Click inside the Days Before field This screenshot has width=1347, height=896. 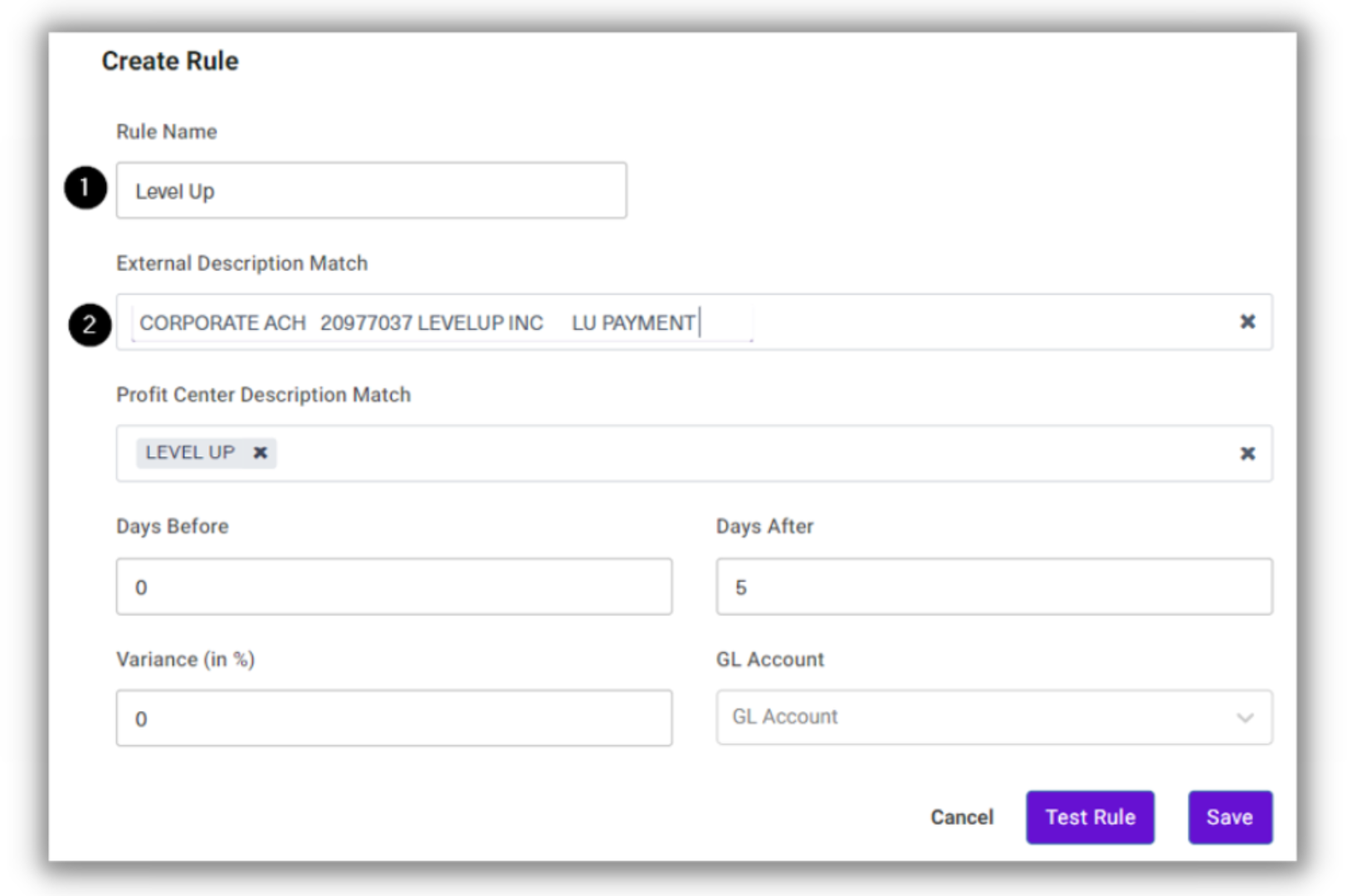393,586
